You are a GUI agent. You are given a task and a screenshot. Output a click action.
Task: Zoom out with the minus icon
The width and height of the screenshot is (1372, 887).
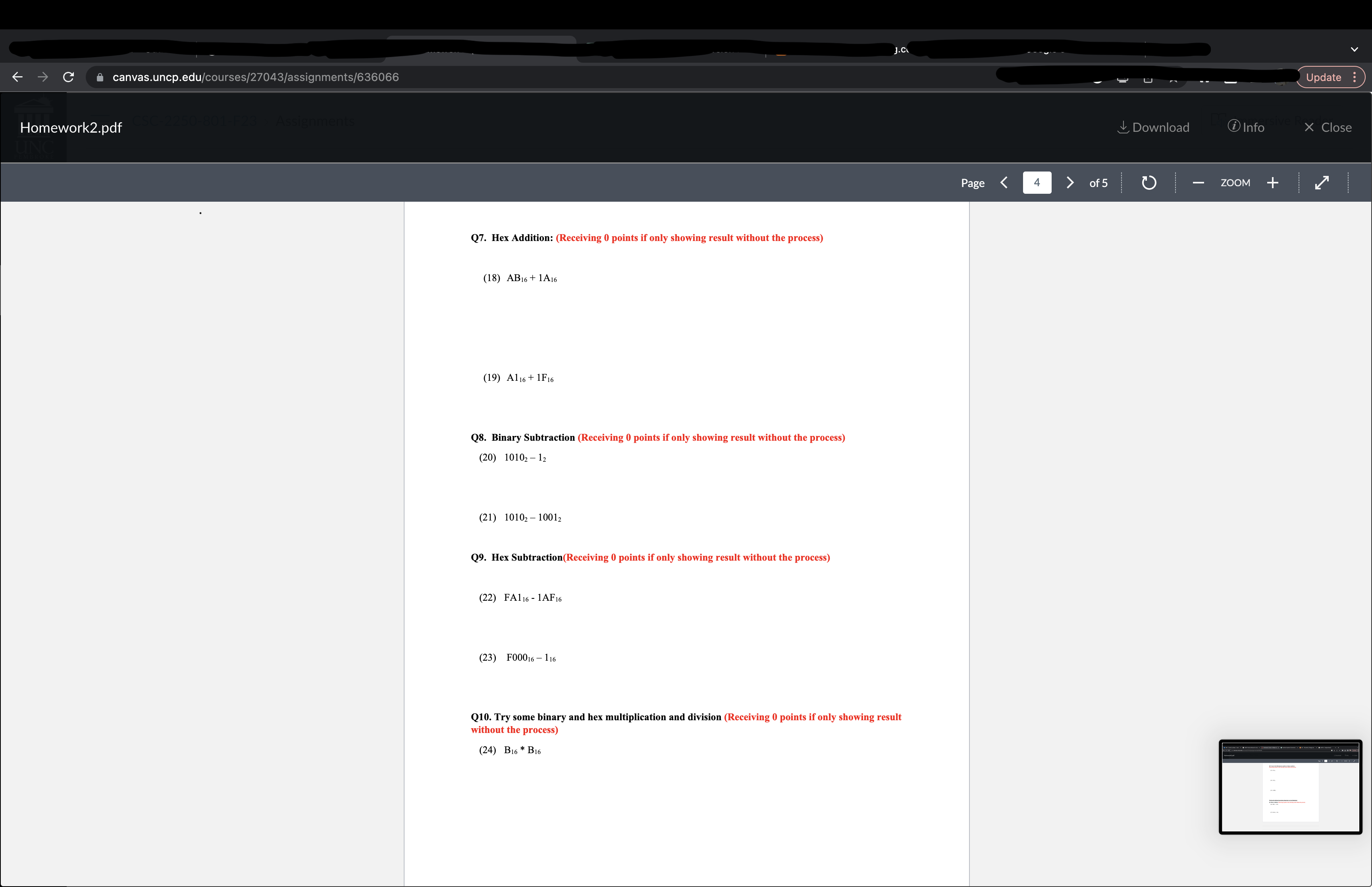coord(1198,183)
